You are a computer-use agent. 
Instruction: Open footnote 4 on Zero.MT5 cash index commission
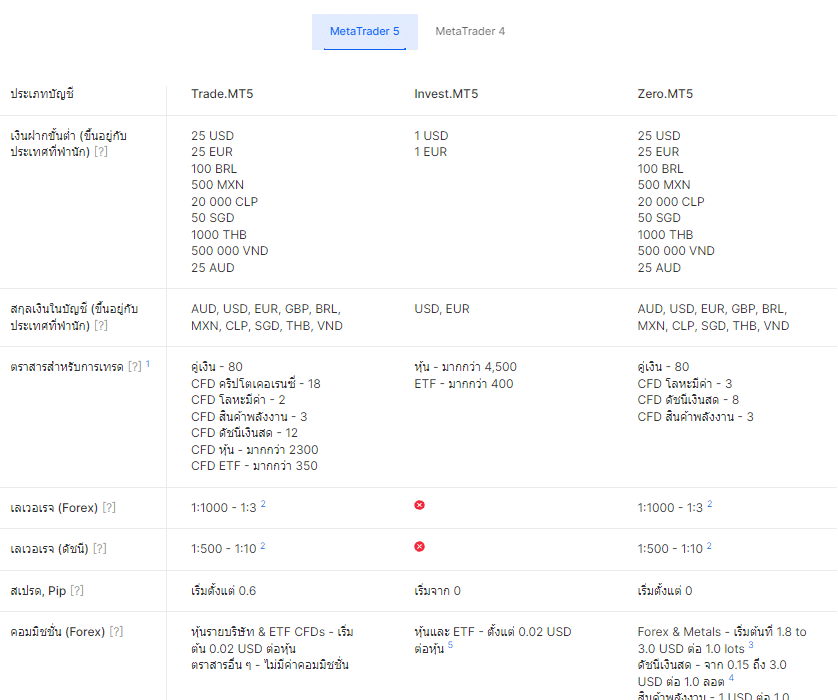(731, 678)
